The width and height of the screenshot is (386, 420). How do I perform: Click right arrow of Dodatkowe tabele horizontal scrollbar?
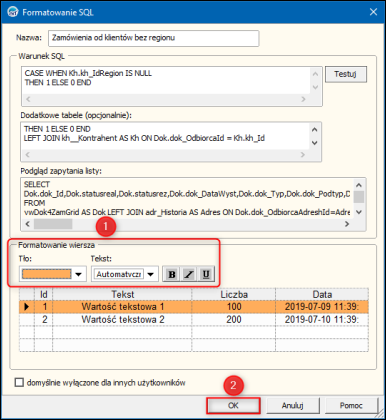pos(302,155)
